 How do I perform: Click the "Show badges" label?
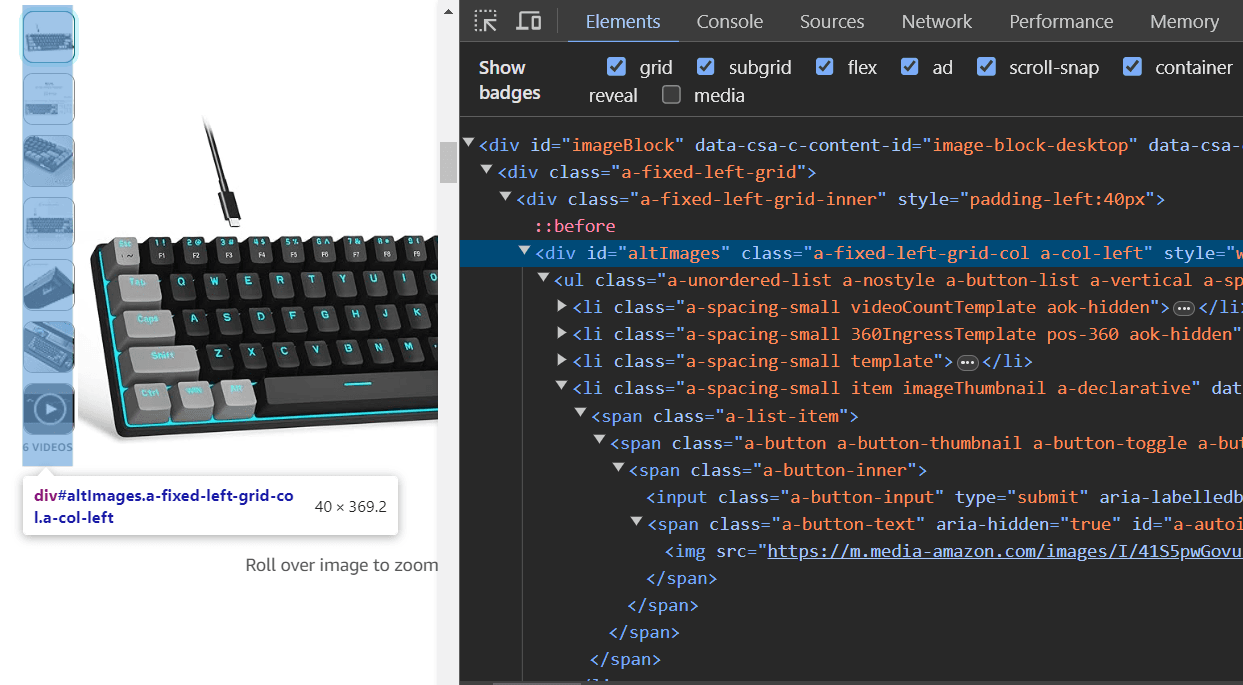click(509, 80)
